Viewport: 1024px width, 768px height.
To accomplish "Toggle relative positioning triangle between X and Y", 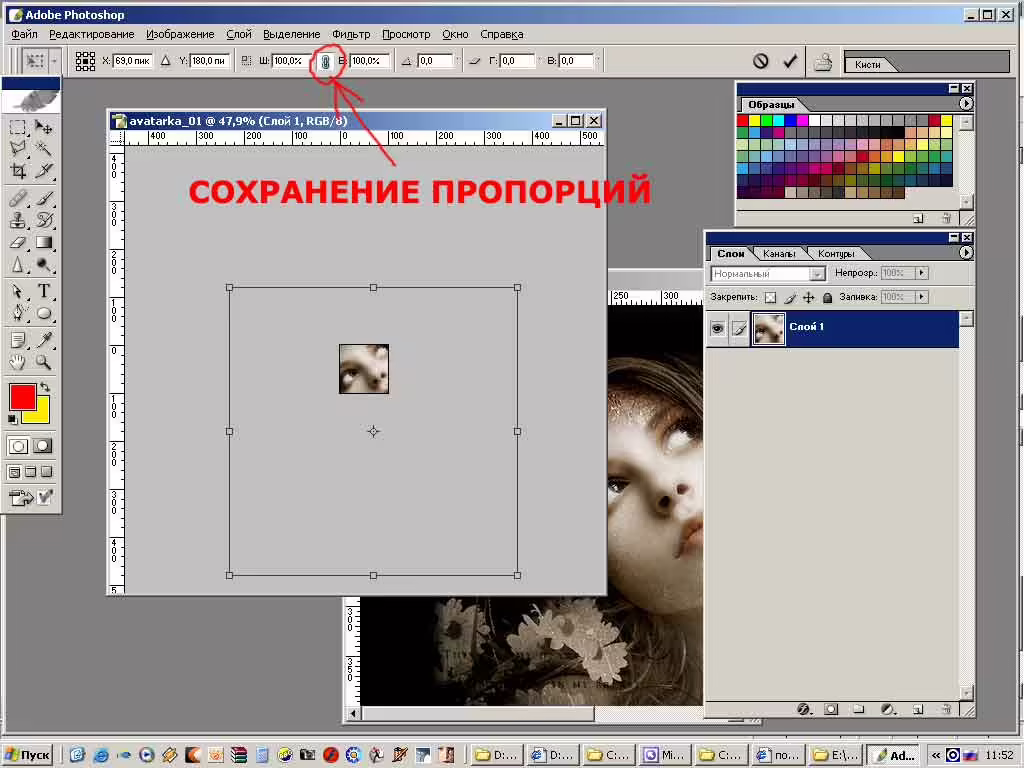I will pyautogui.click(x=165, y=61).
